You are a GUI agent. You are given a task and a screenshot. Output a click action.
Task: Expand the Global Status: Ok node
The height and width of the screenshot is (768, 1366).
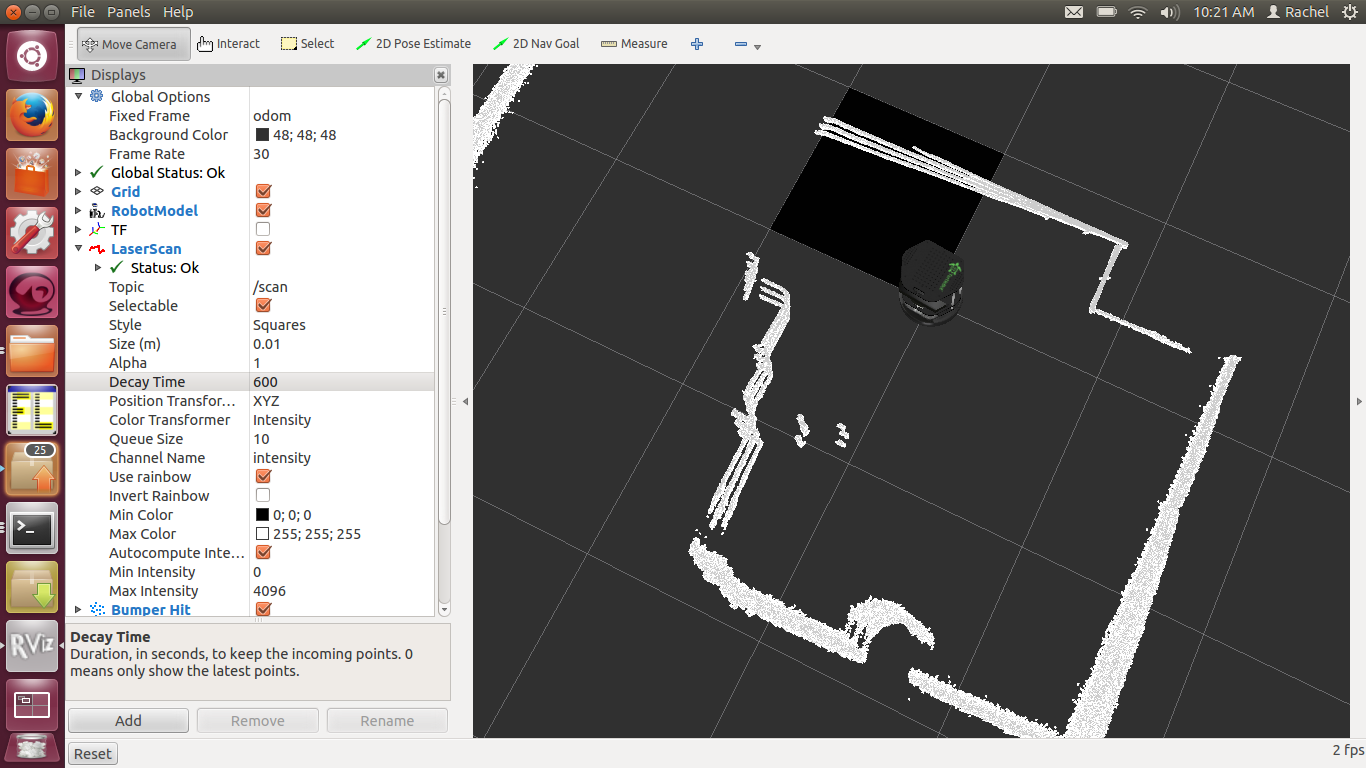(79, 172)
